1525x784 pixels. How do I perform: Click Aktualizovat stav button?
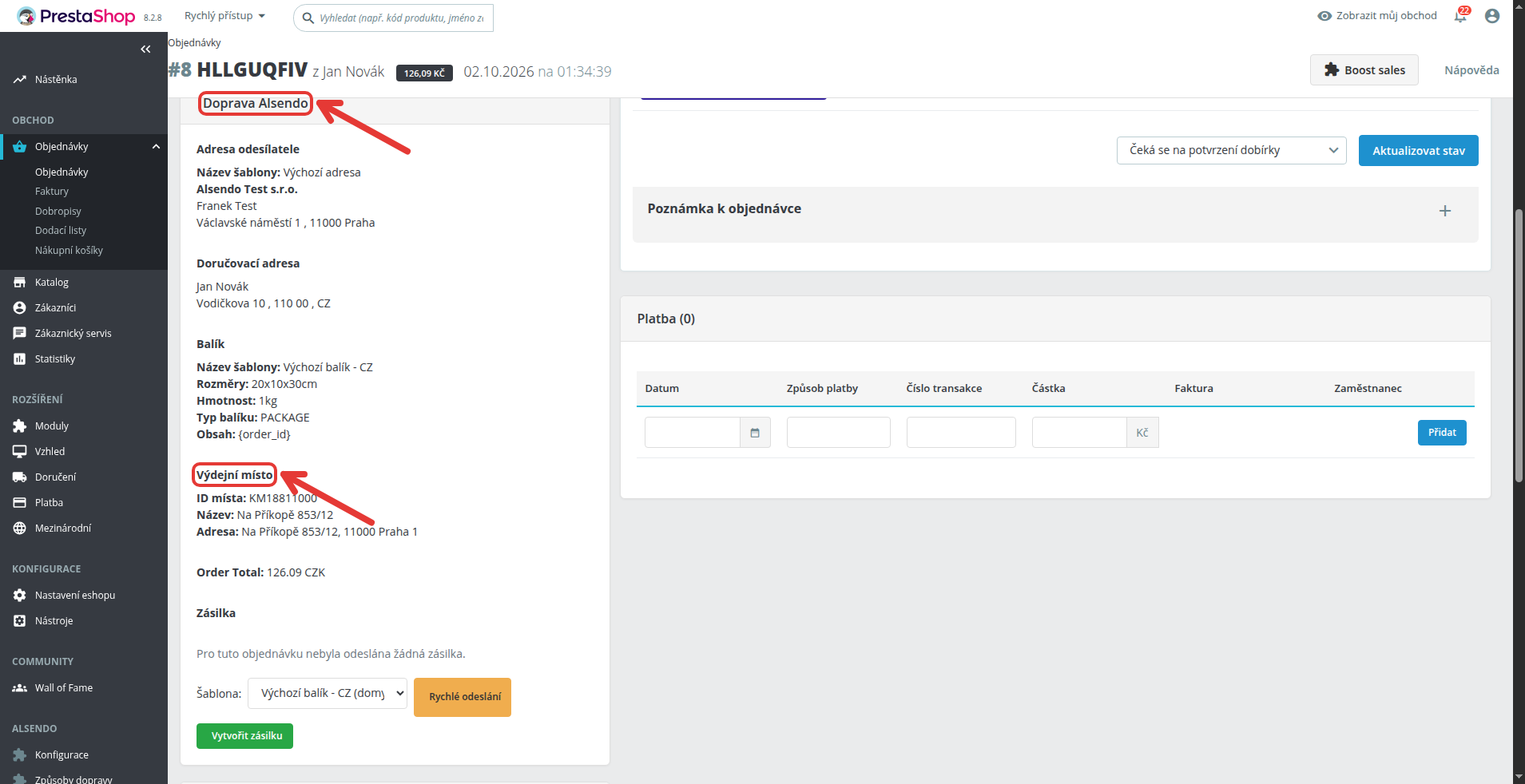(1418, 151)
